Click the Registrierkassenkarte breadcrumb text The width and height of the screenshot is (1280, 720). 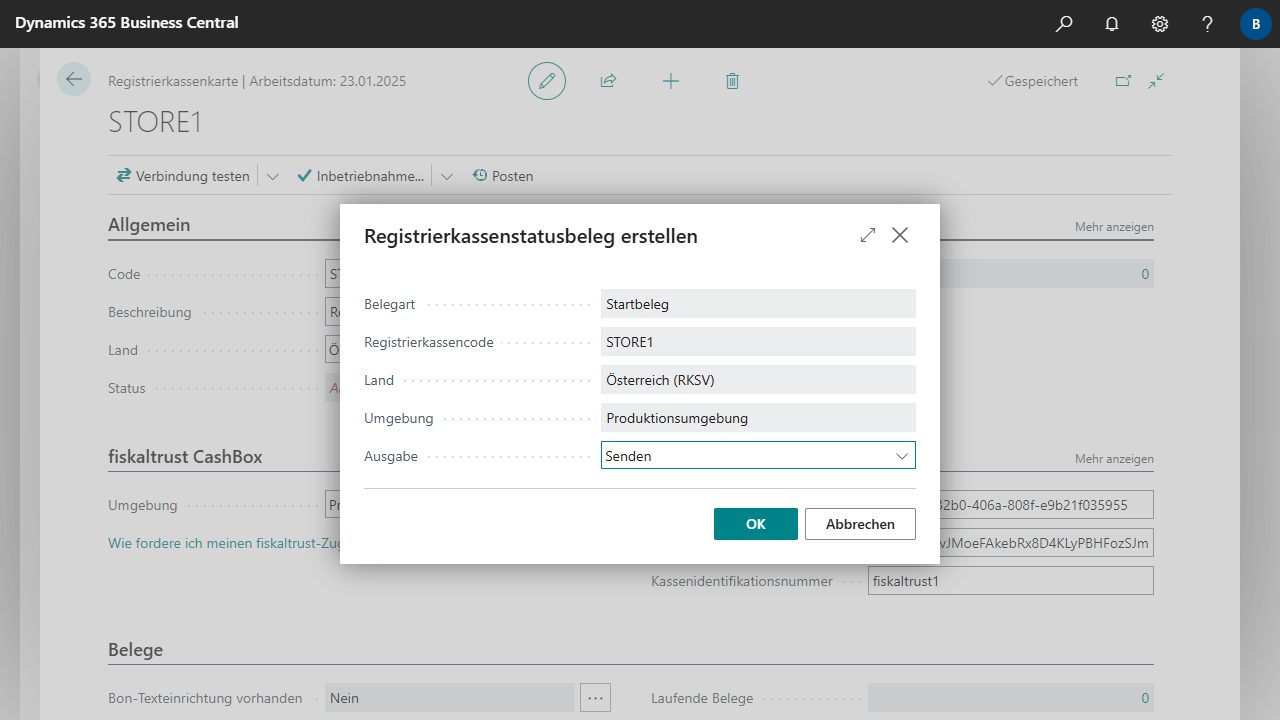[x=172, y=81]
